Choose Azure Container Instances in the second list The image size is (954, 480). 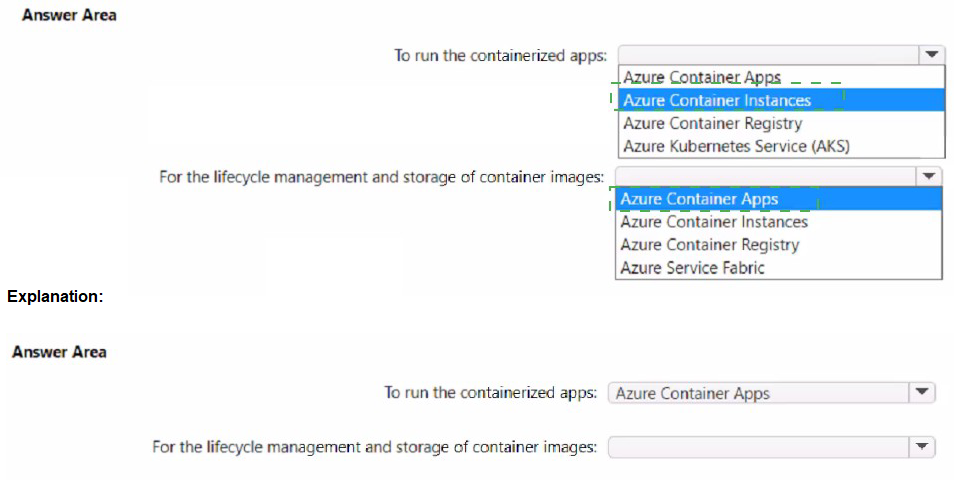tap(714, 222)
